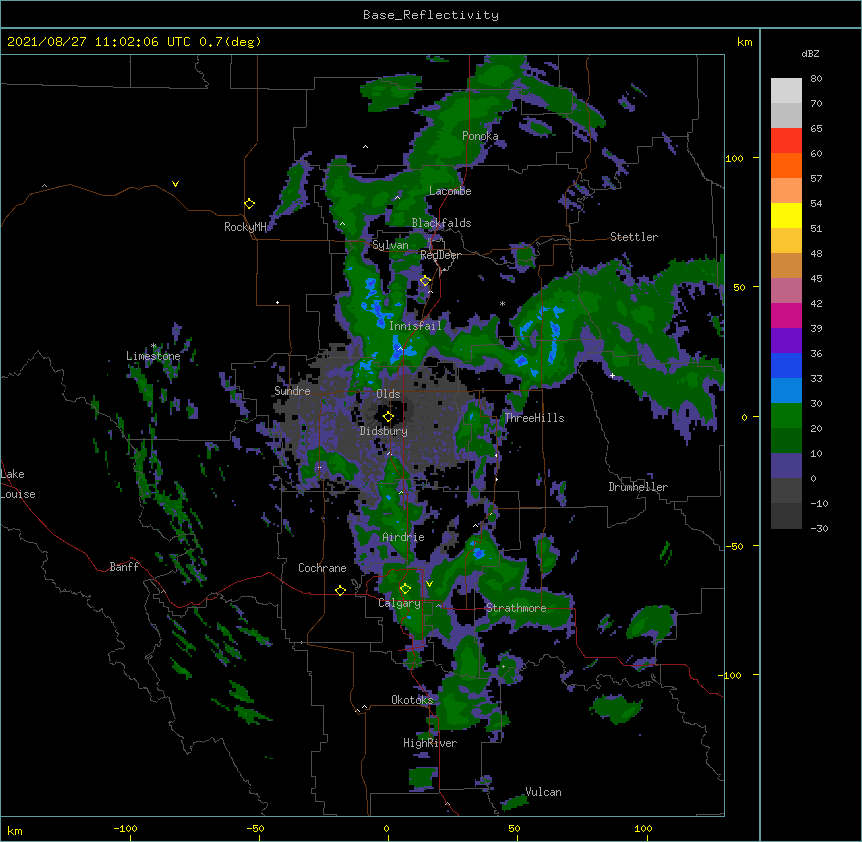Image resolution: width=862 pixels, height=842 pixels.
Task: Click the Sundre town label
Action: [292, 391]
